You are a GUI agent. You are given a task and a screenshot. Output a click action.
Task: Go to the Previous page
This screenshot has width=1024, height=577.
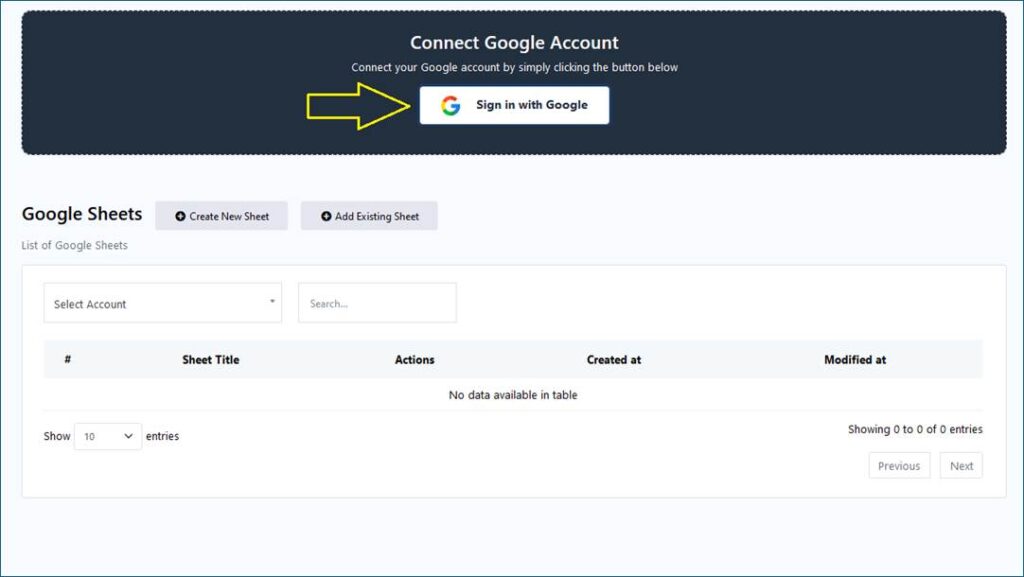point(898,466)
